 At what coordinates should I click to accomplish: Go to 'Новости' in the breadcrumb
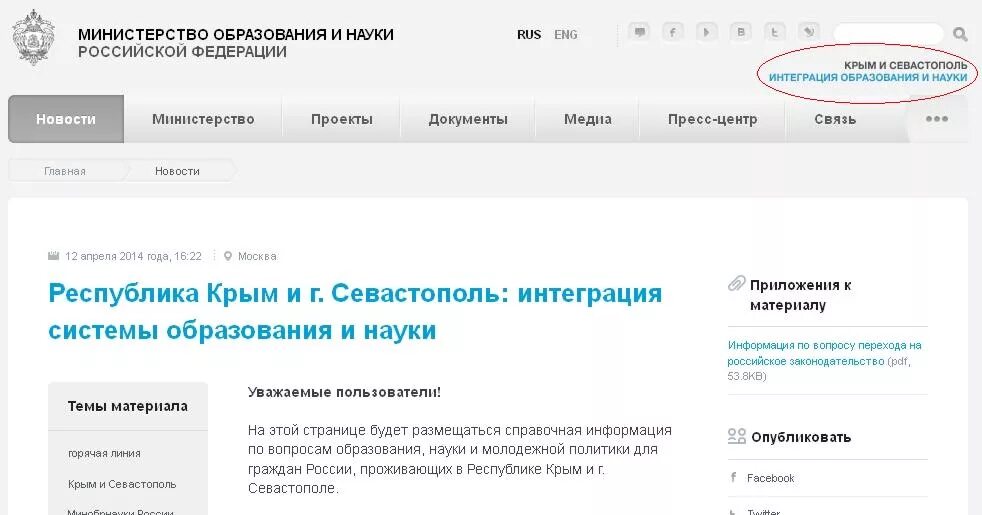click(177, 171)
